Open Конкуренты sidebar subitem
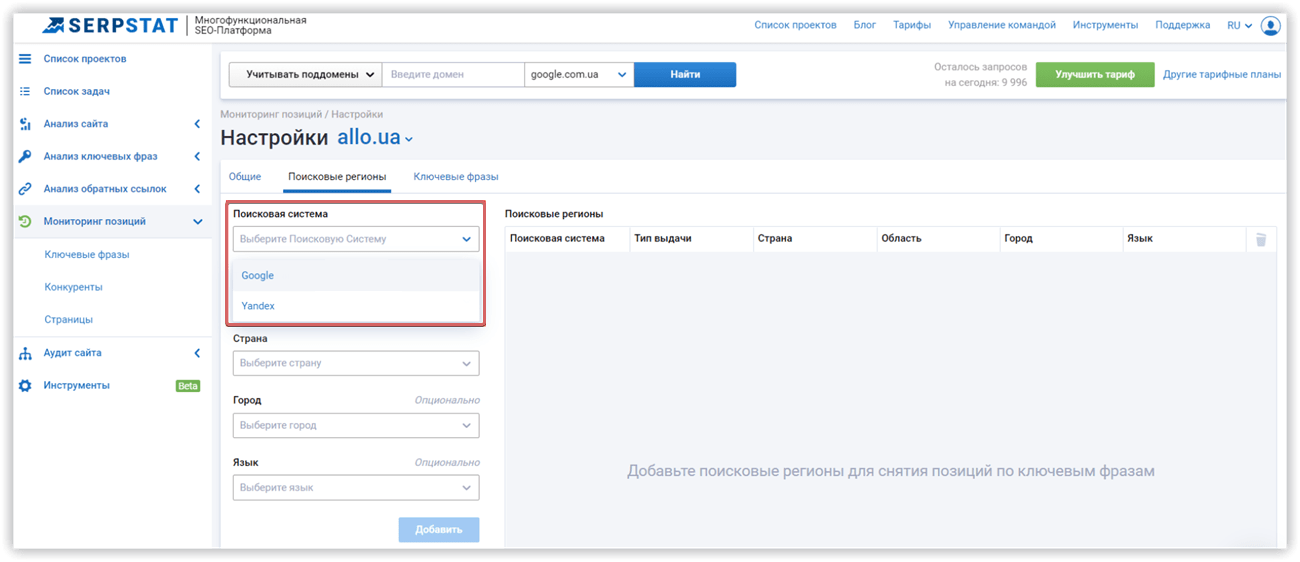Viewport: 1300px width, 562px height. click(x=73, y=287)
